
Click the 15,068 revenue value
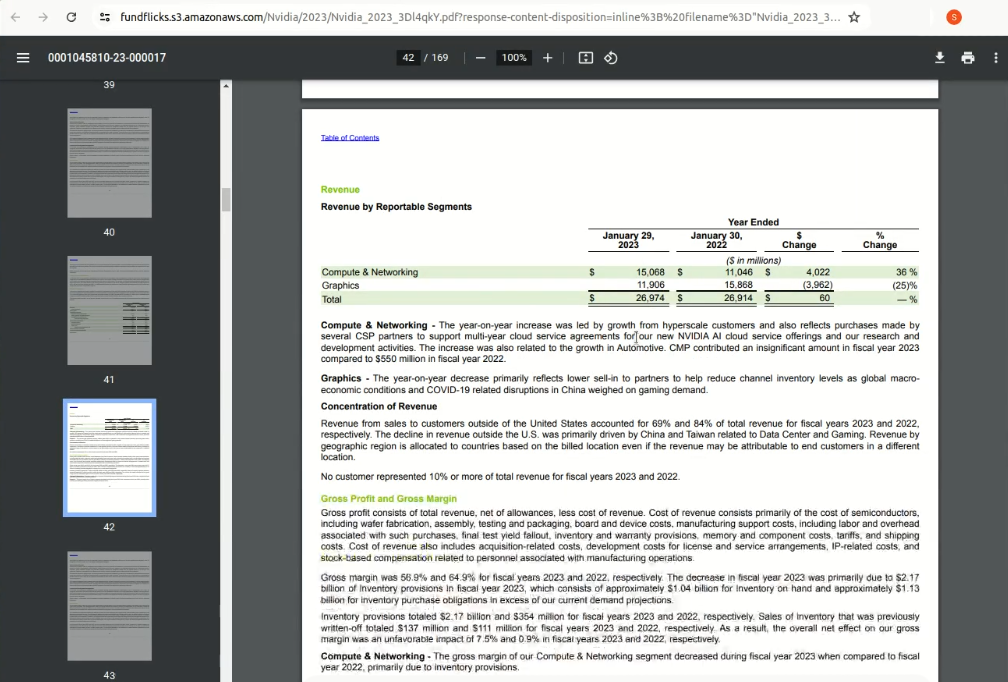pos(651,272)
